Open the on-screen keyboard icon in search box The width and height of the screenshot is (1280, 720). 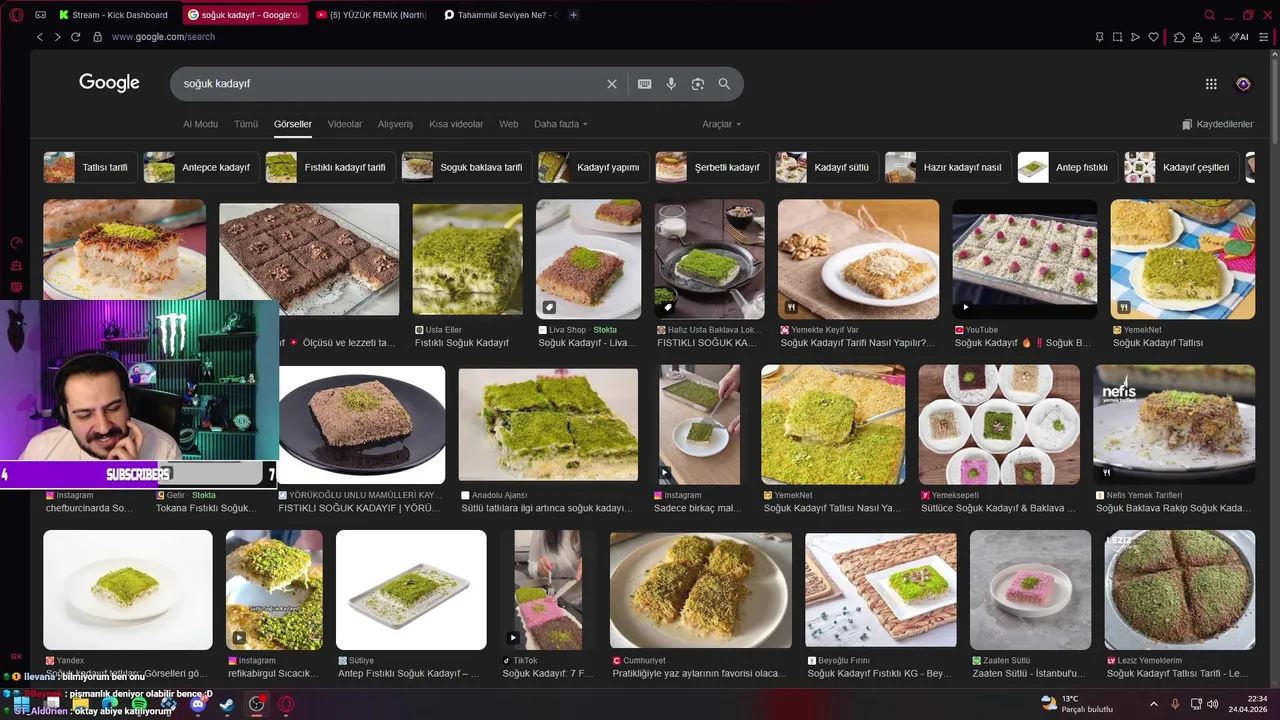point(645,84)
